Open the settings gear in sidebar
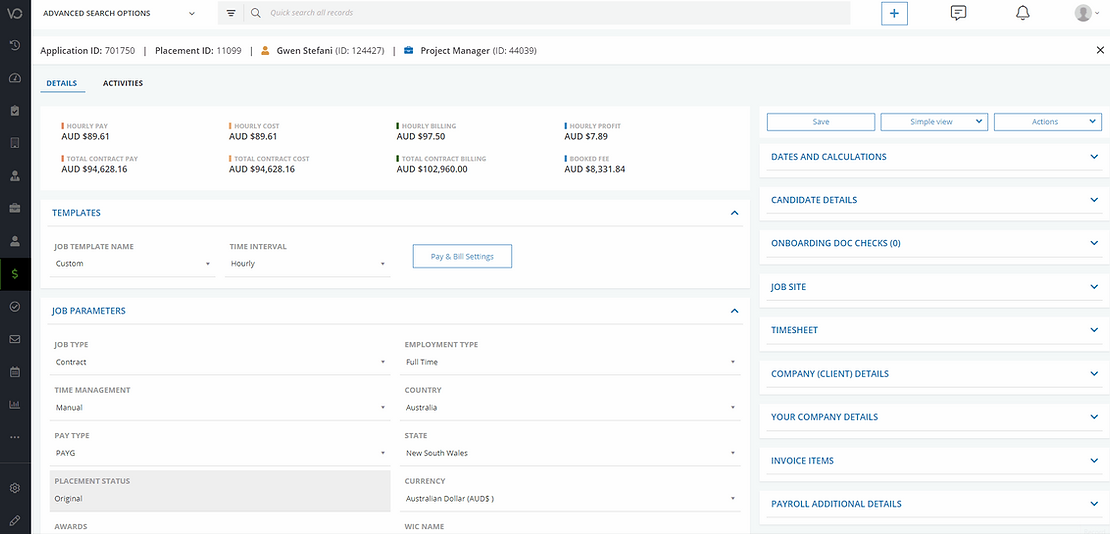 coord(15,488)
